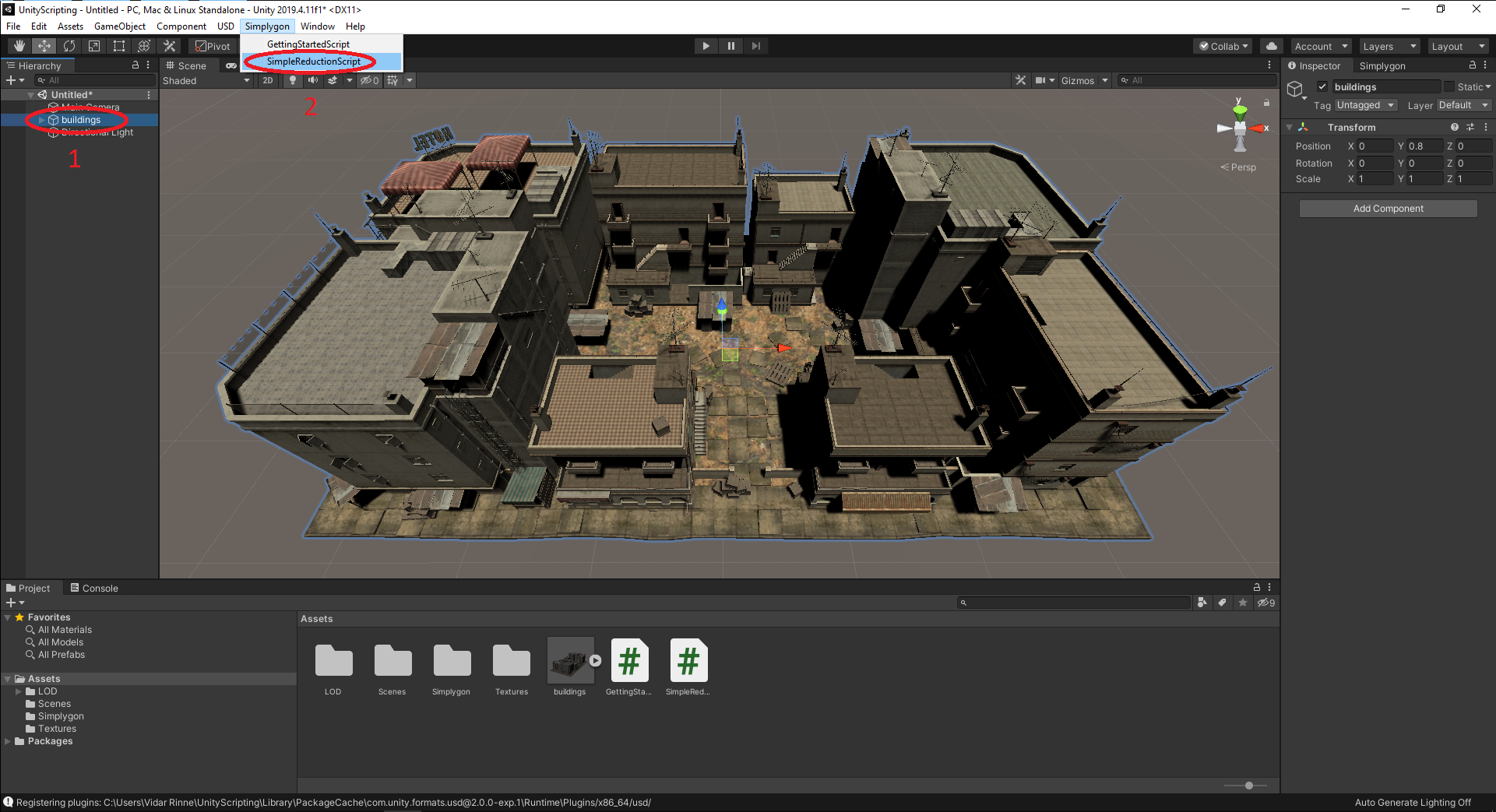Select the Rect Transform tool
This screenshot has width=1496, height=812.
coord(118,45)
